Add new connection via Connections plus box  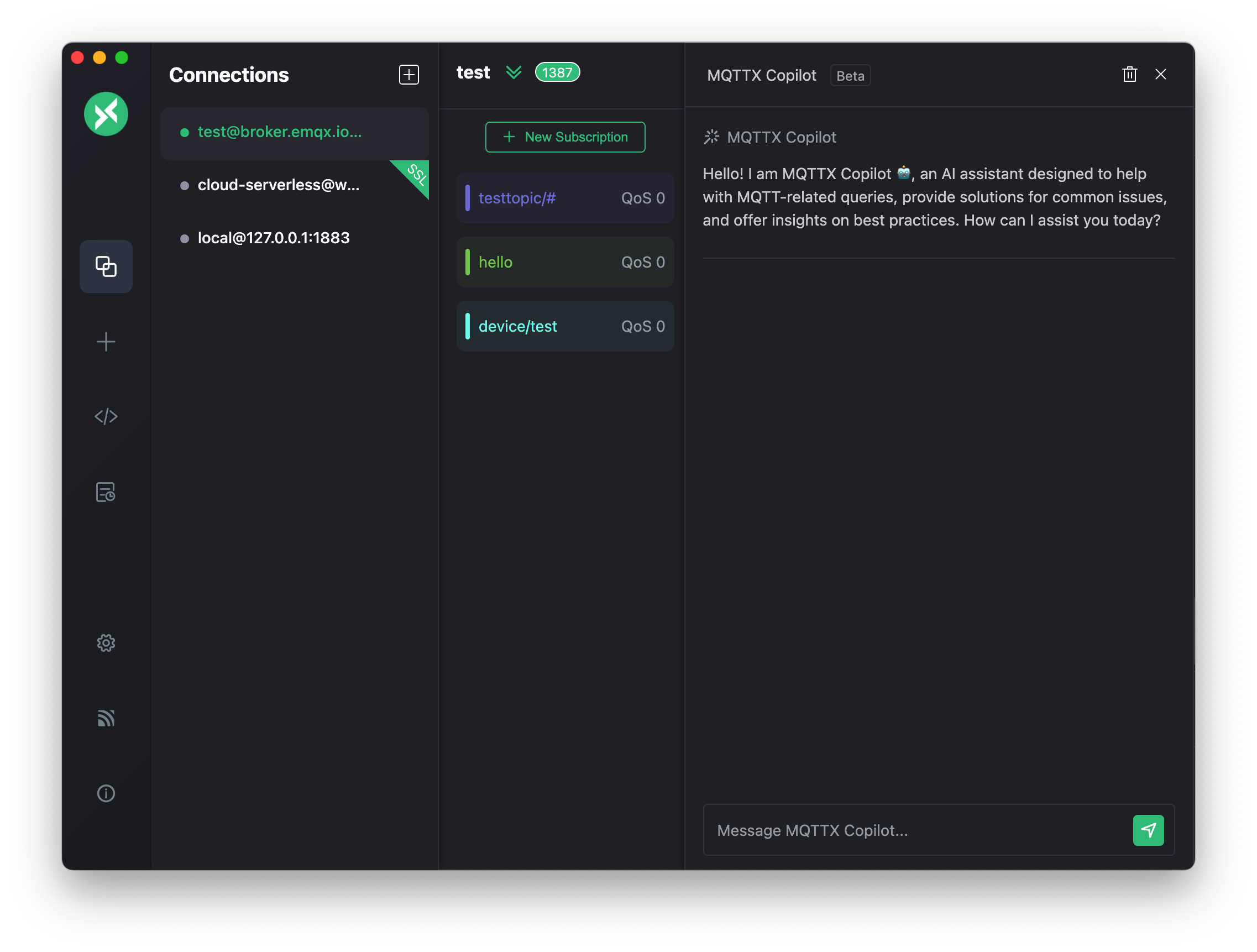[408, 75]
